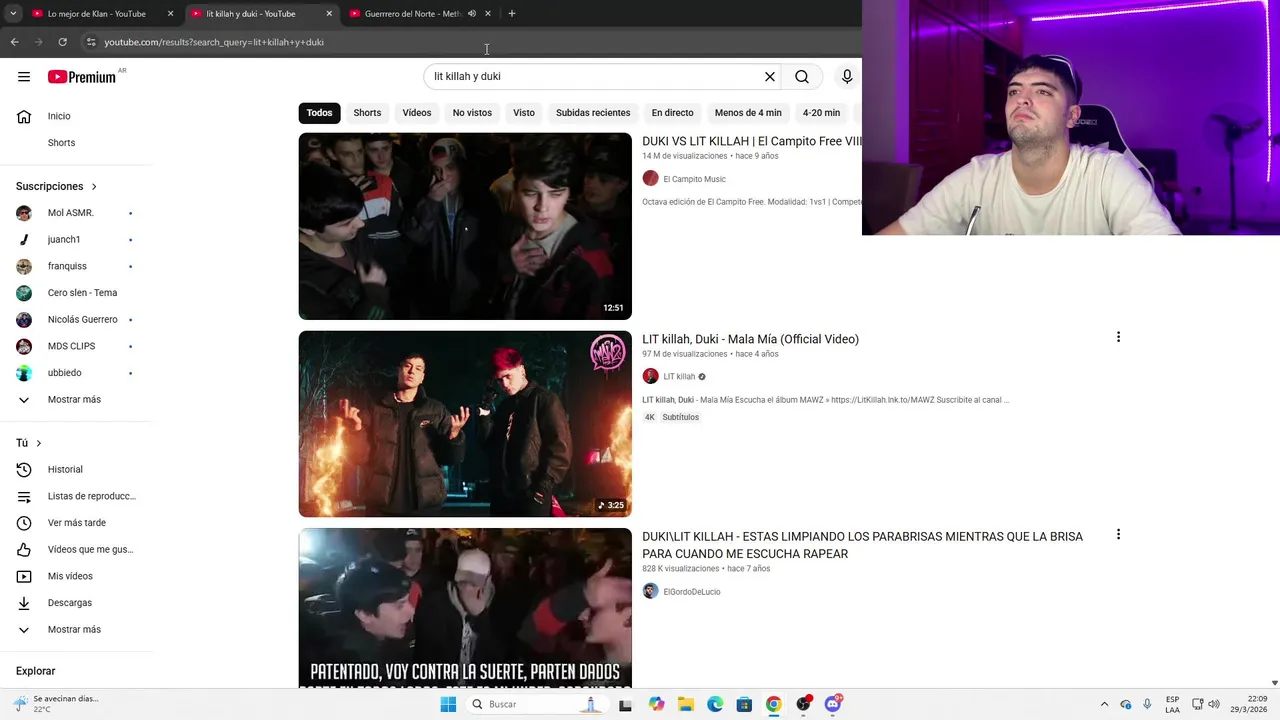Open the YouTube hamburger guide menu
This screenshot has height=720, width=1280.
24,77
